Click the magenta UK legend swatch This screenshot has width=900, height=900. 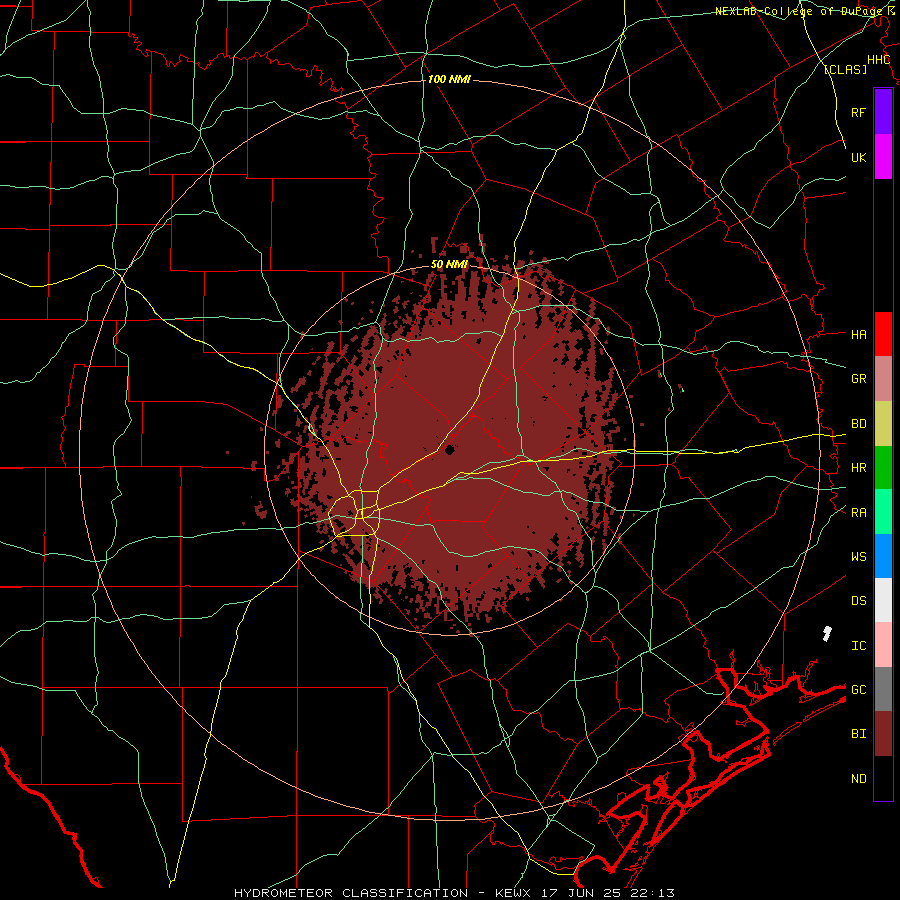pos(883,157)
